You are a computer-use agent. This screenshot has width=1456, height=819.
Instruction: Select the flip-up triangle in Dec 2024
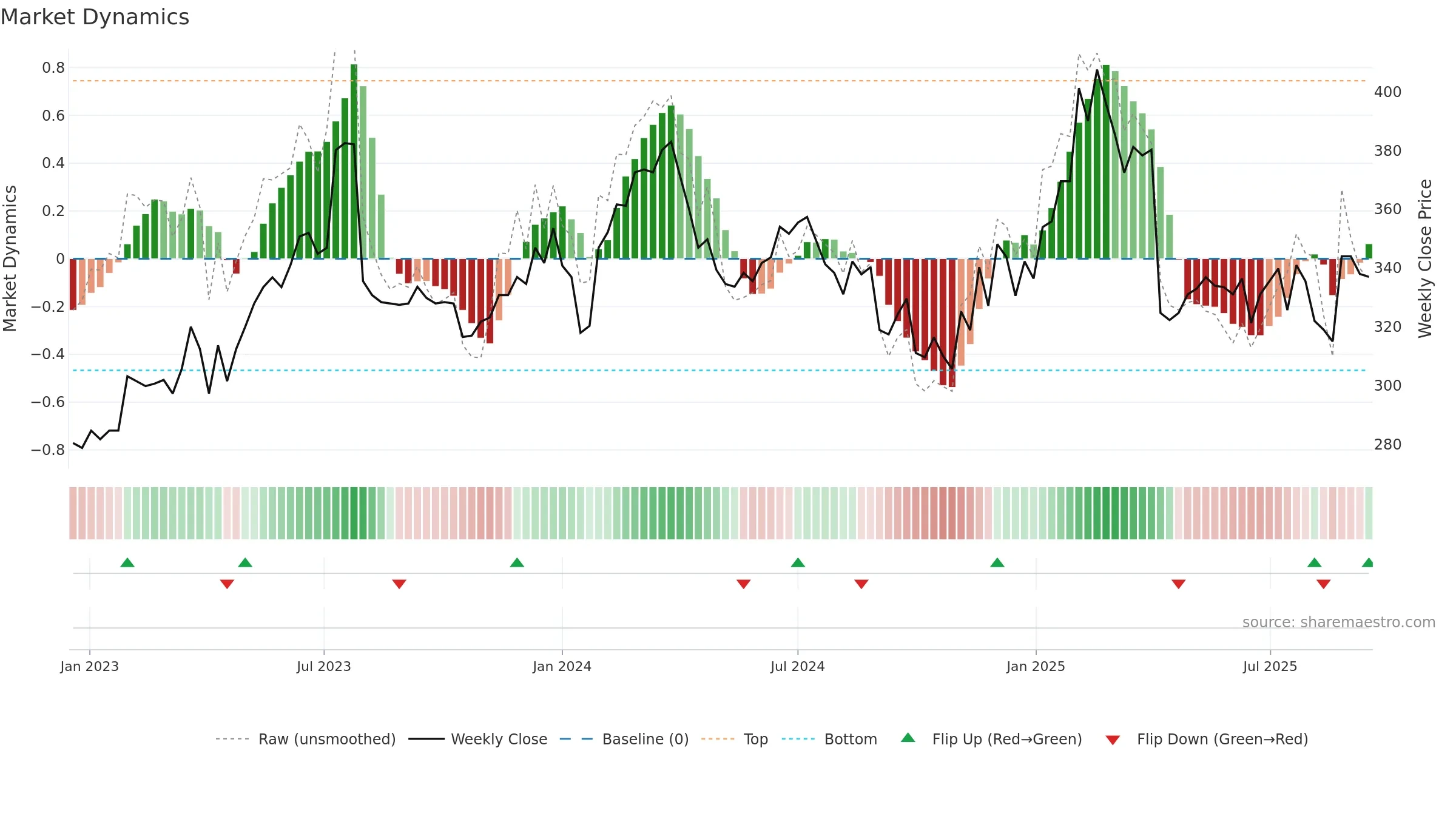click(997, 563)
